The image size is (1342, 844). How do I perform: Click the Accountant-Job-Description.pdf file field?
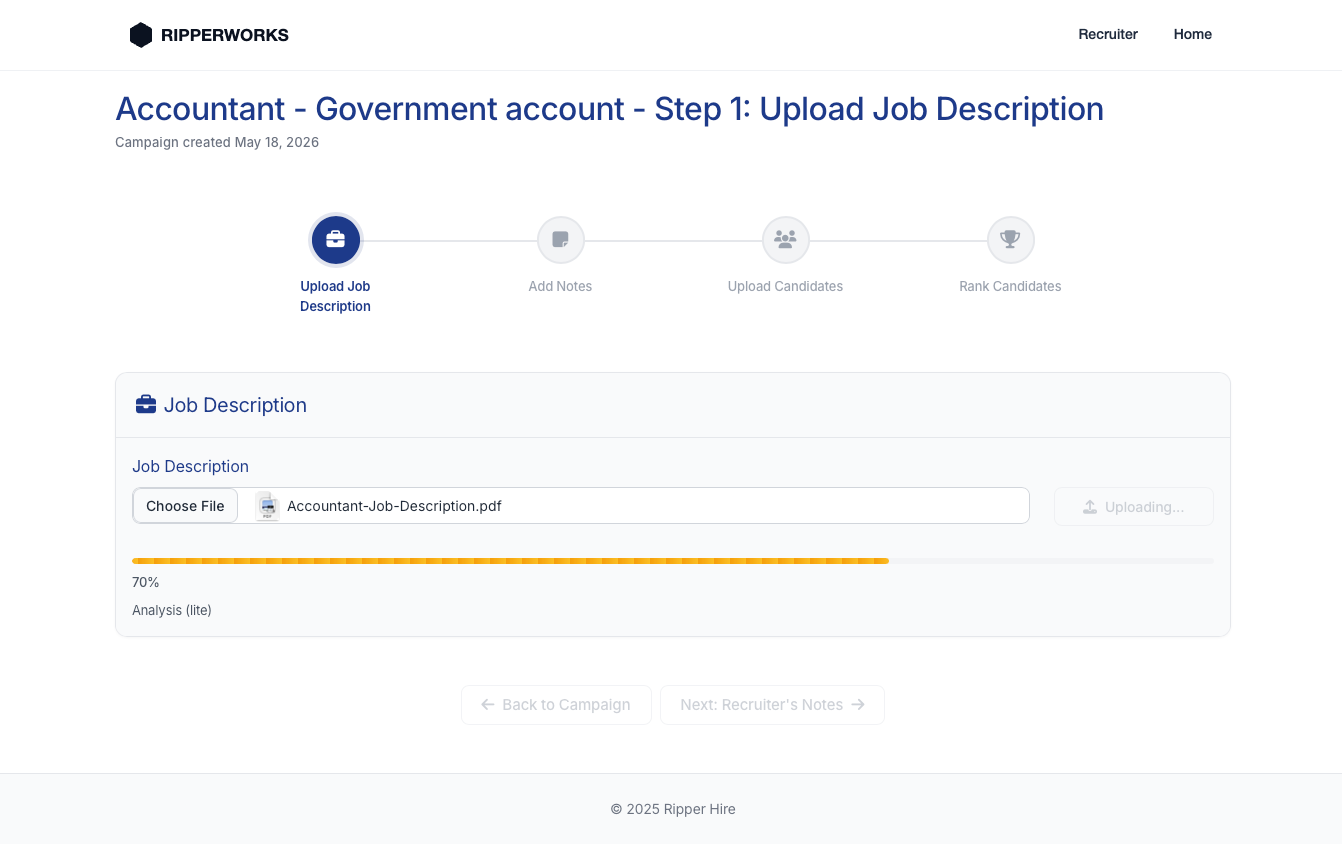[x=581, y=506]
